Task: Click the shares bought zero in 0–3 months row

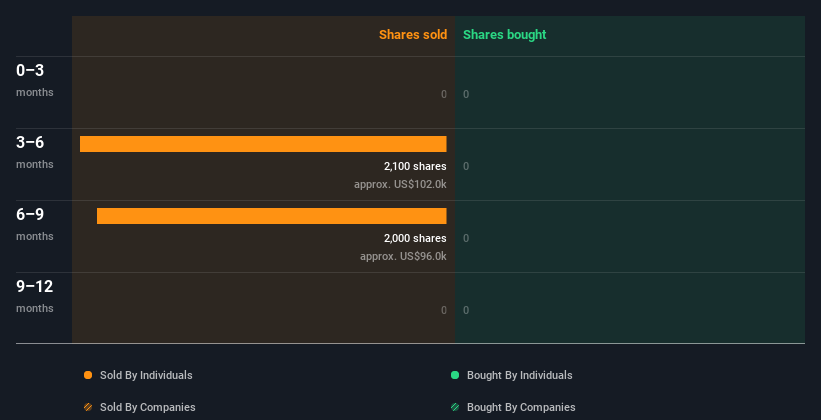Action: [466, 94]
